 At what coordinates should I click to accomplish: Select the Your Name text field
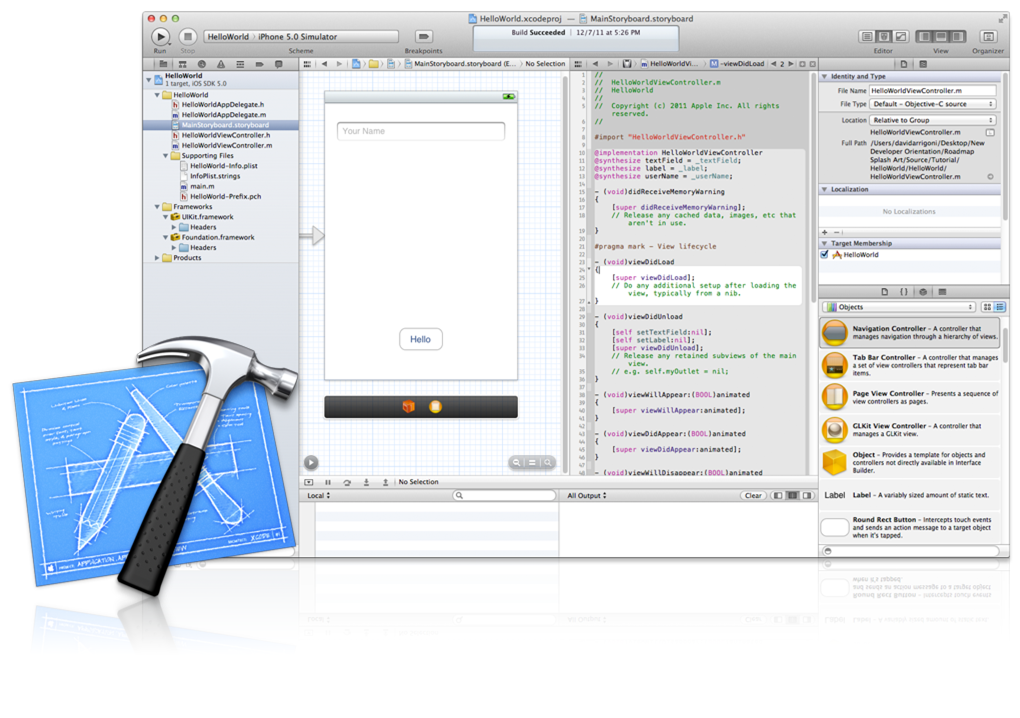tap(421, 131)
